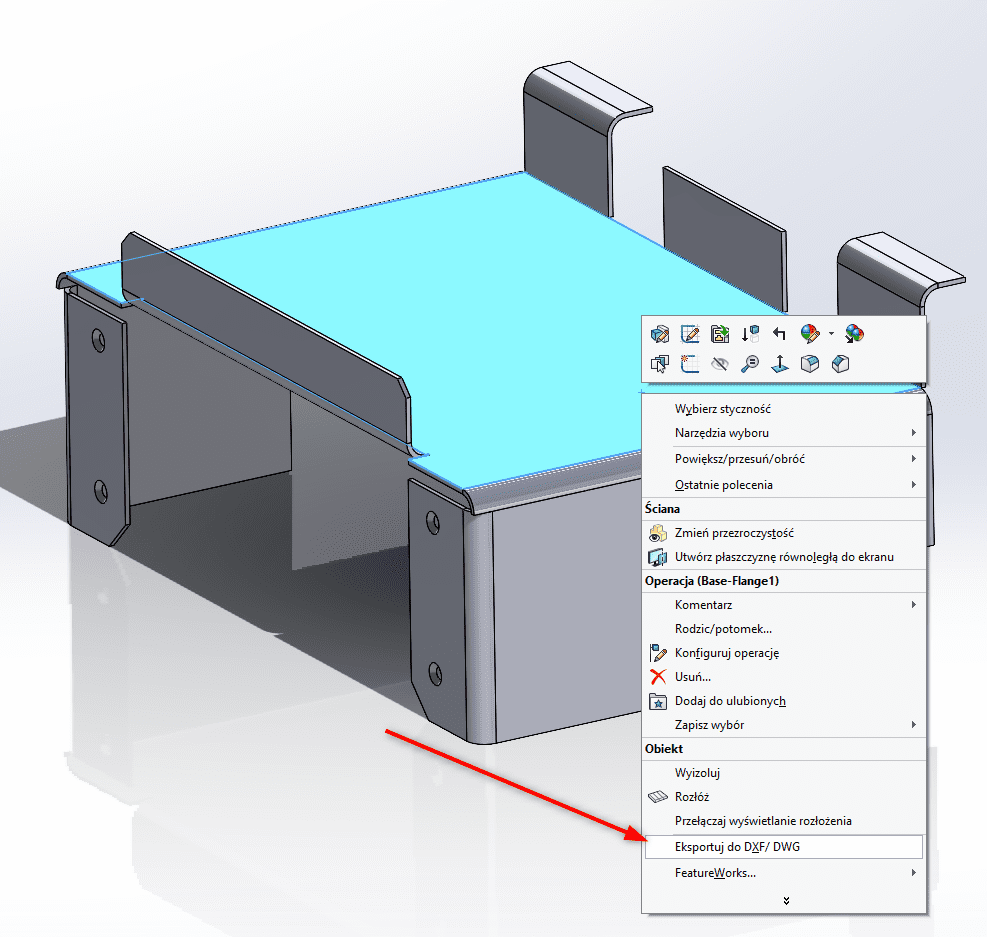Click the Sketch icon with orange star
This screenshot has height=937, width=987.
coord(690,364)
